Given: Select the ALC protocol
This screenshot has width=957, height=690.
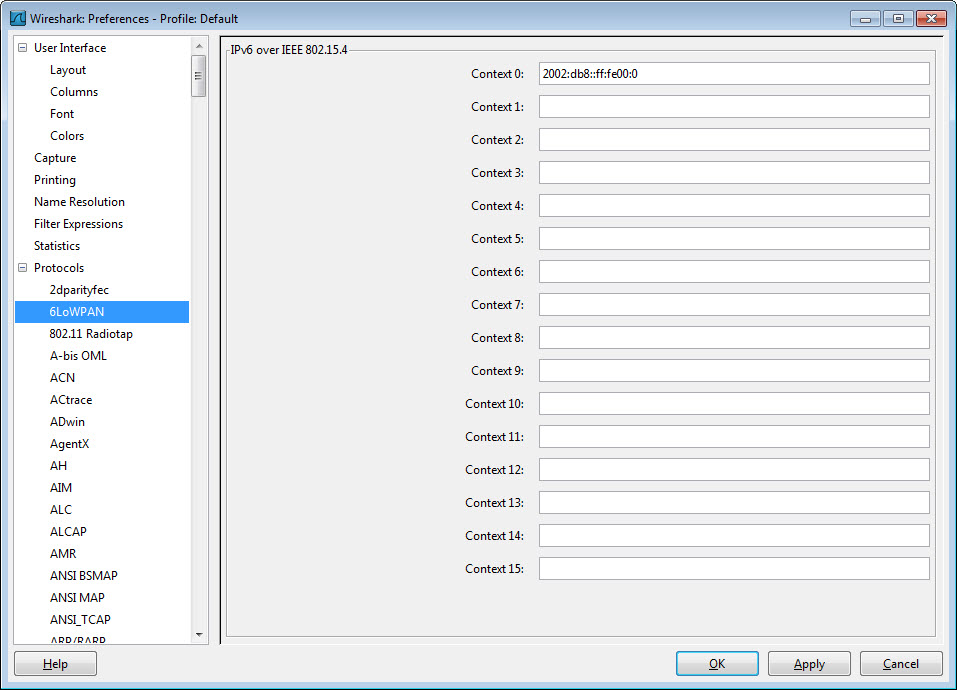Looking at the screenshot, I should [61, 509].
